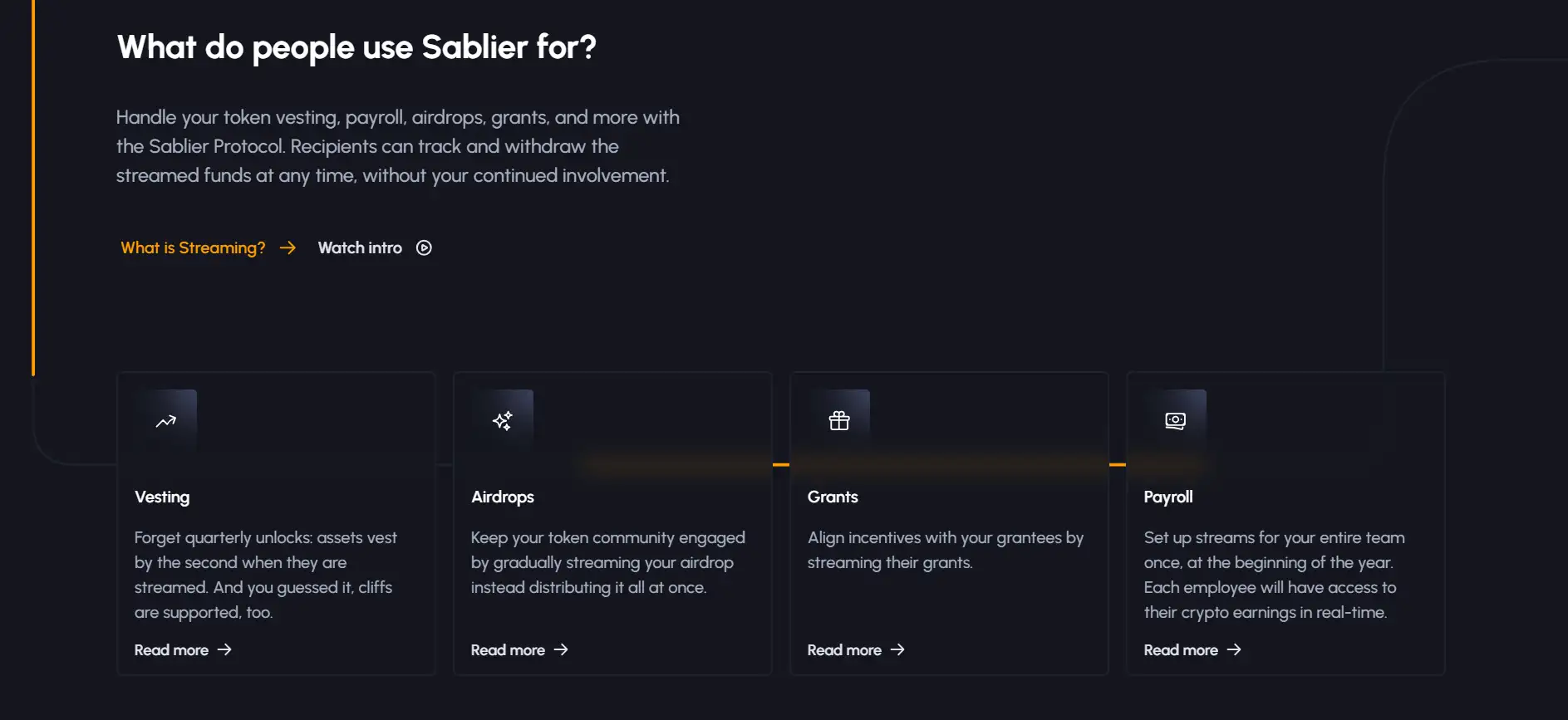Click the arrow next to Payroll's Read more
The image size is (1568, 720).
pos(1234,649)
